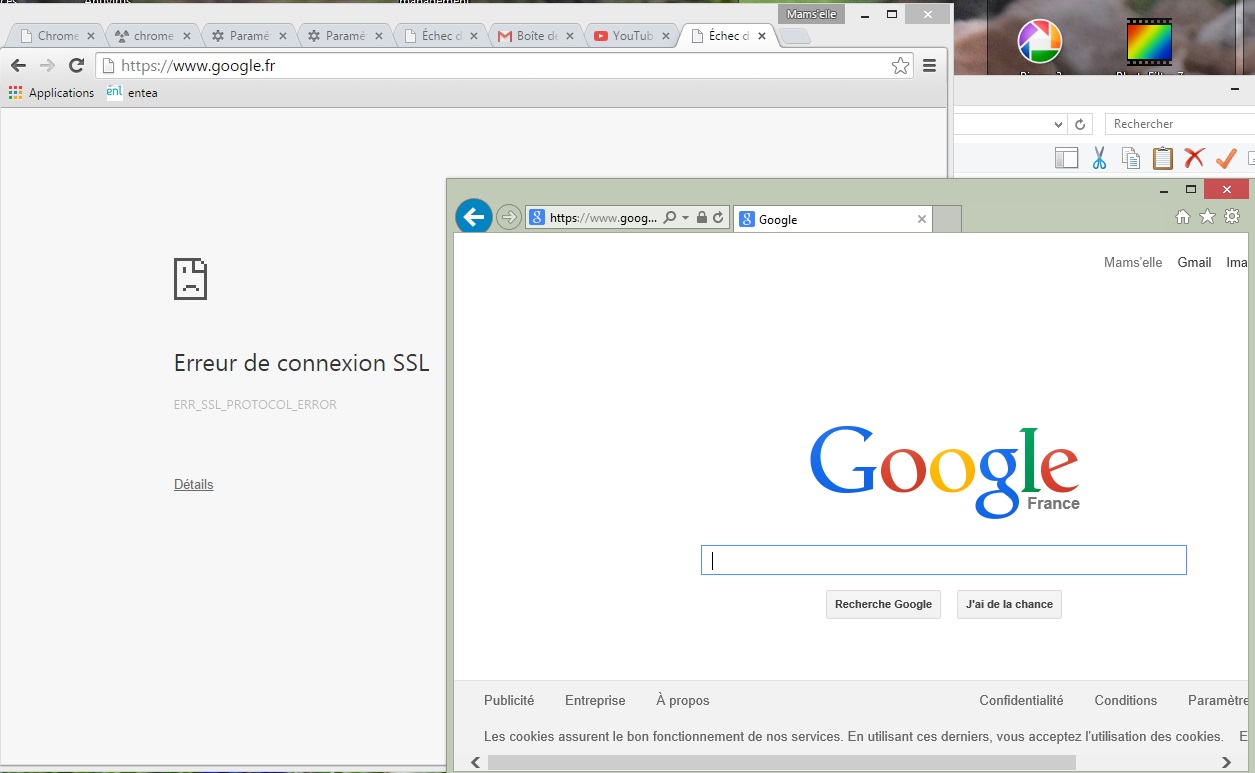Open a new tab in Chrome
The height and width of the screenshot is (773, 1255).
(795, 37)
